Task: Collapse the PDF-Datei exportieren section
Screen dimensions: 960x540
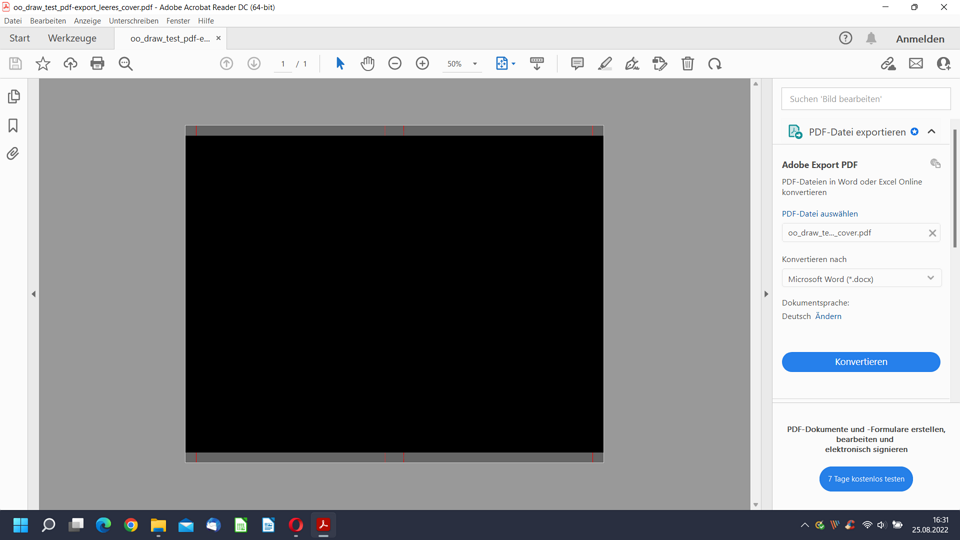Action: (931, 132)
